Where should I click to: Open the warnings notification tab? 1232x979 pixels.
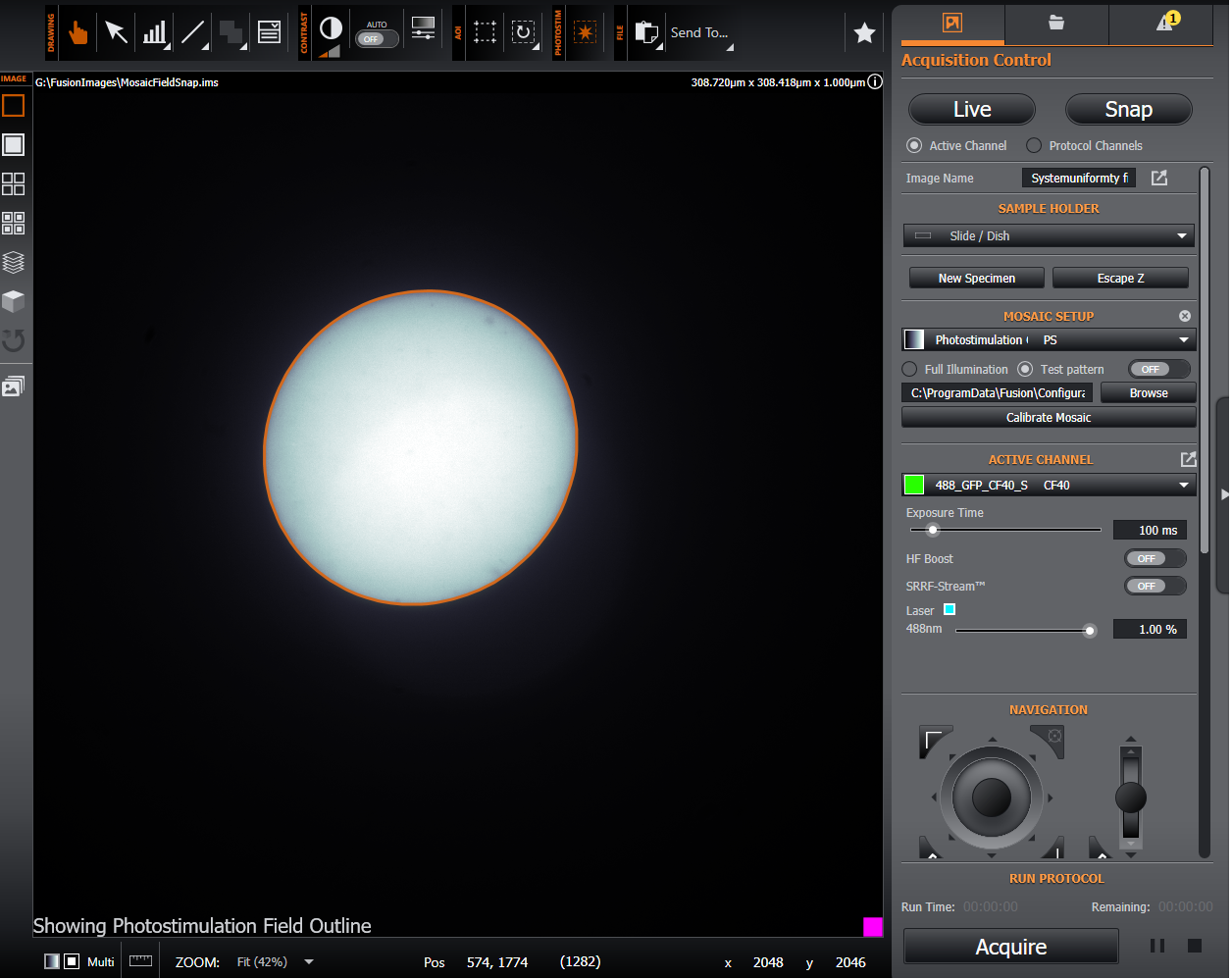coord(1165,23)
